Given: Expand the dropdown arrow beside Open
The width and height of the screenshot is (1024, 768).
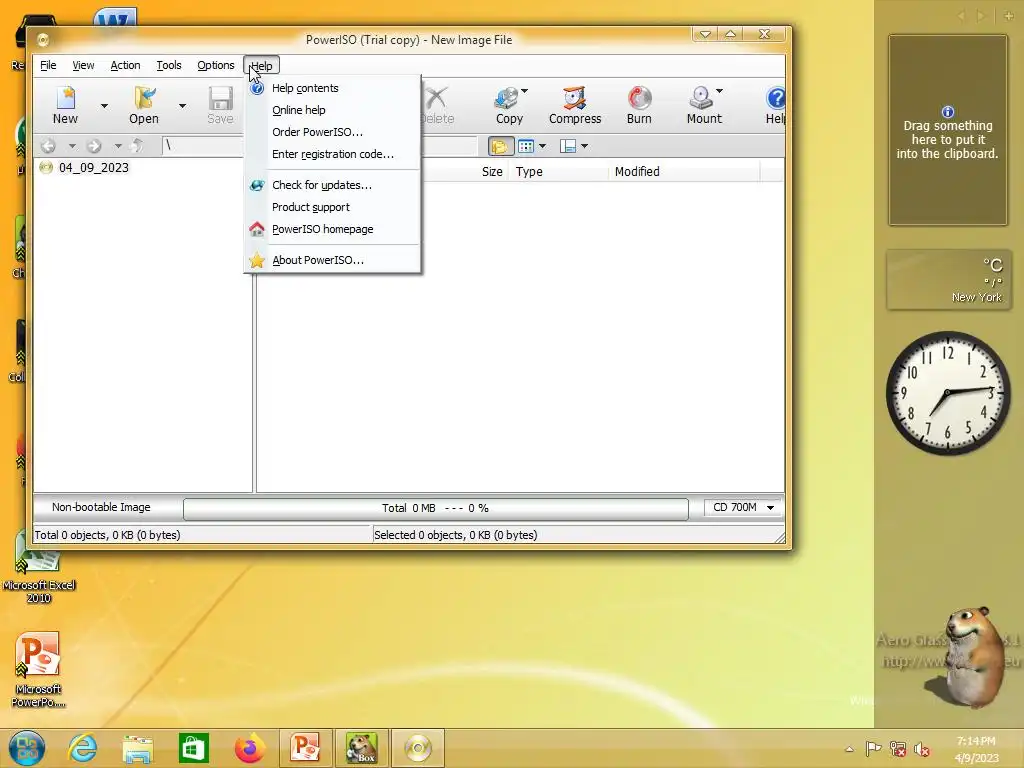Looking at the screenshot, I should coord(182,106).
